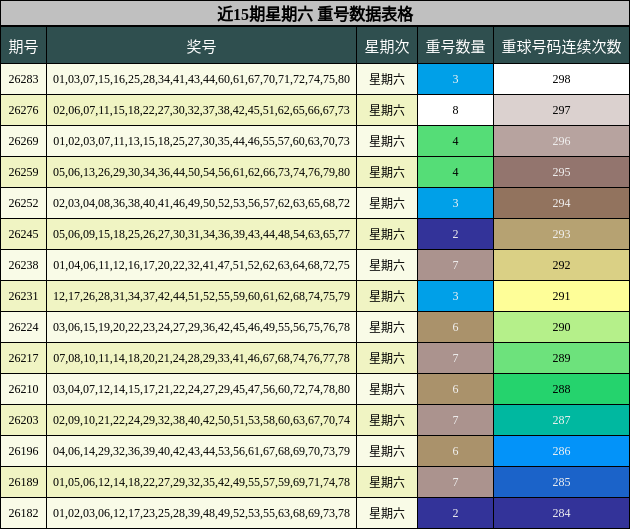Click issue number 26189
This screenshot has width=630, height=529.
23,482
